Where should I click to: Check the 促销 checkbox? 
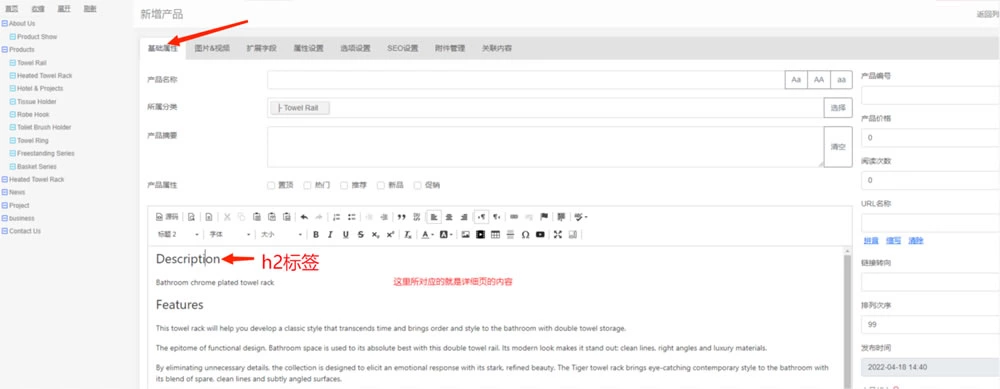pyautogui.click(x=418, y=186)
